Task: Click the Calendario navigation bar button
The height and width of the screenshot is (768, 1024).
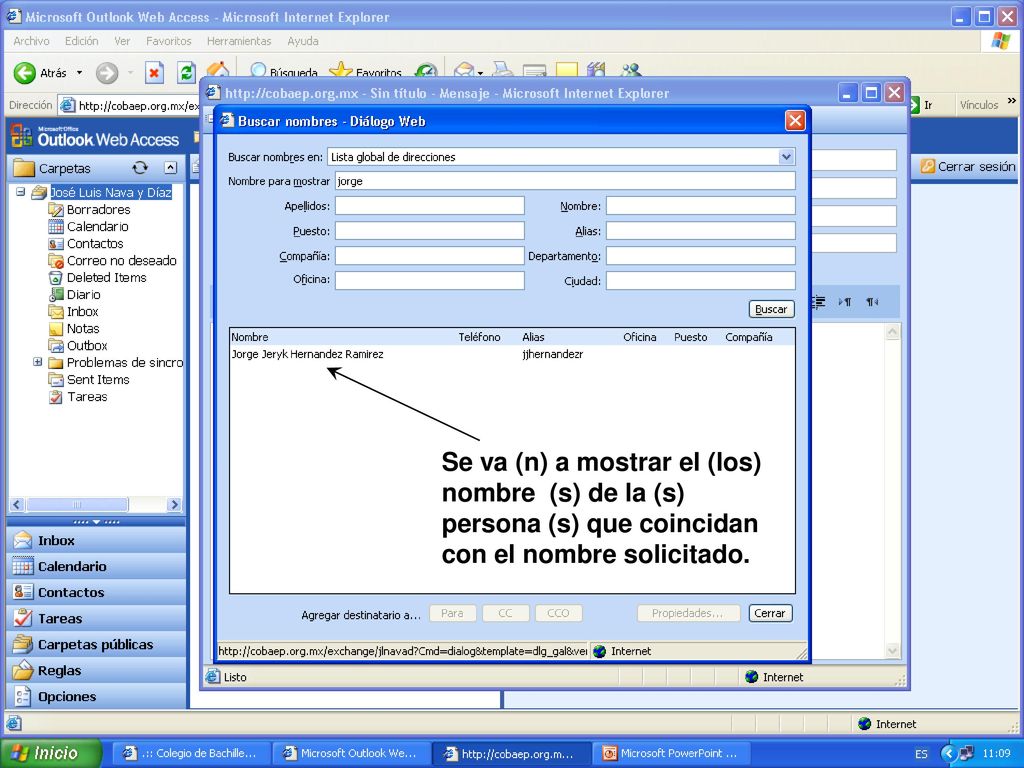Action: pyautogui.click(x=97, y=567)
